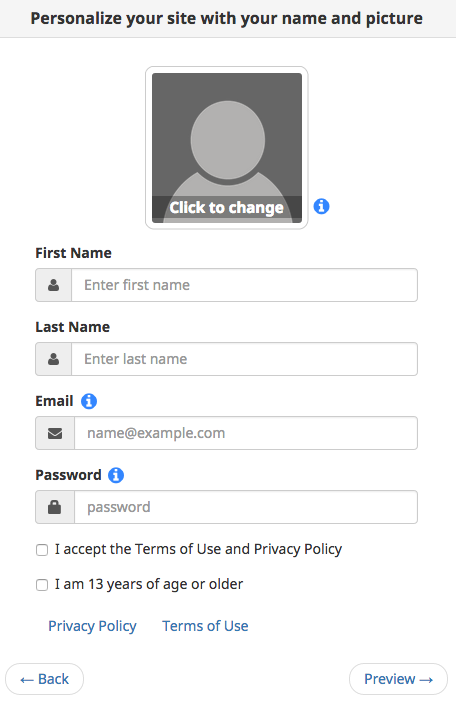The image size is (456, 727).
Task: Click the person icon in Last Name field
Action: (x=54, y=359)
